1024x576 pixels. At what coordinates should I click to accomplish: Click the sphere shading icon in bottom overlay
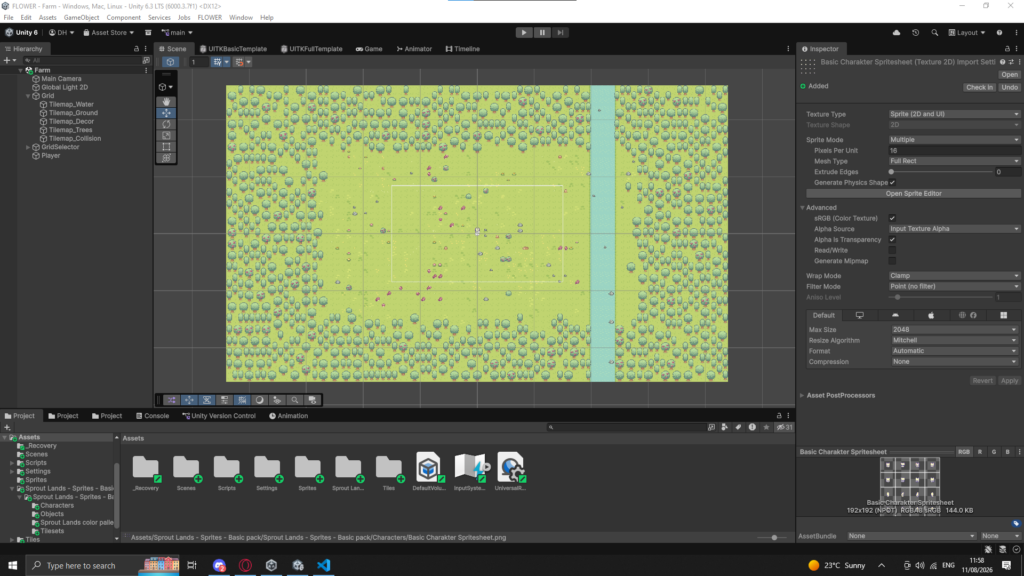(x=260, y=400)
